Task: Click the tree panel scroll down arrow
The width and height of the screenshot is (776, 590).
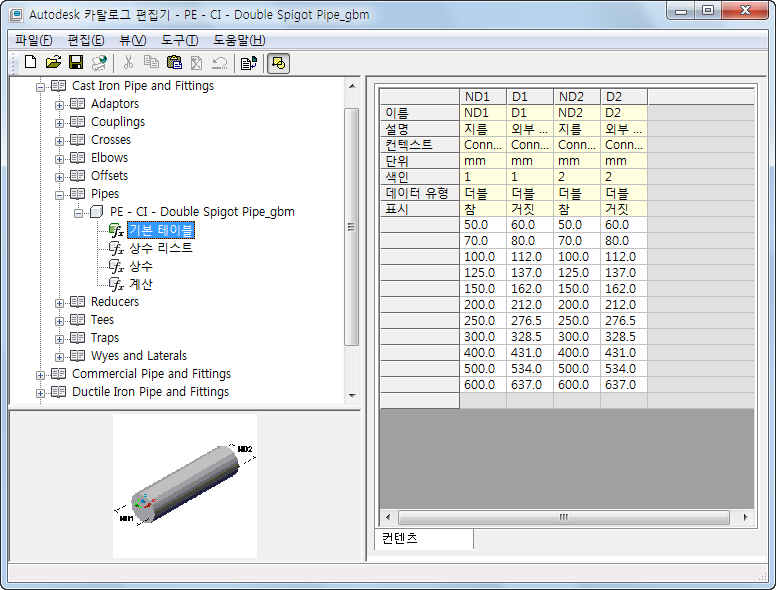Action: tap(352, 395)
